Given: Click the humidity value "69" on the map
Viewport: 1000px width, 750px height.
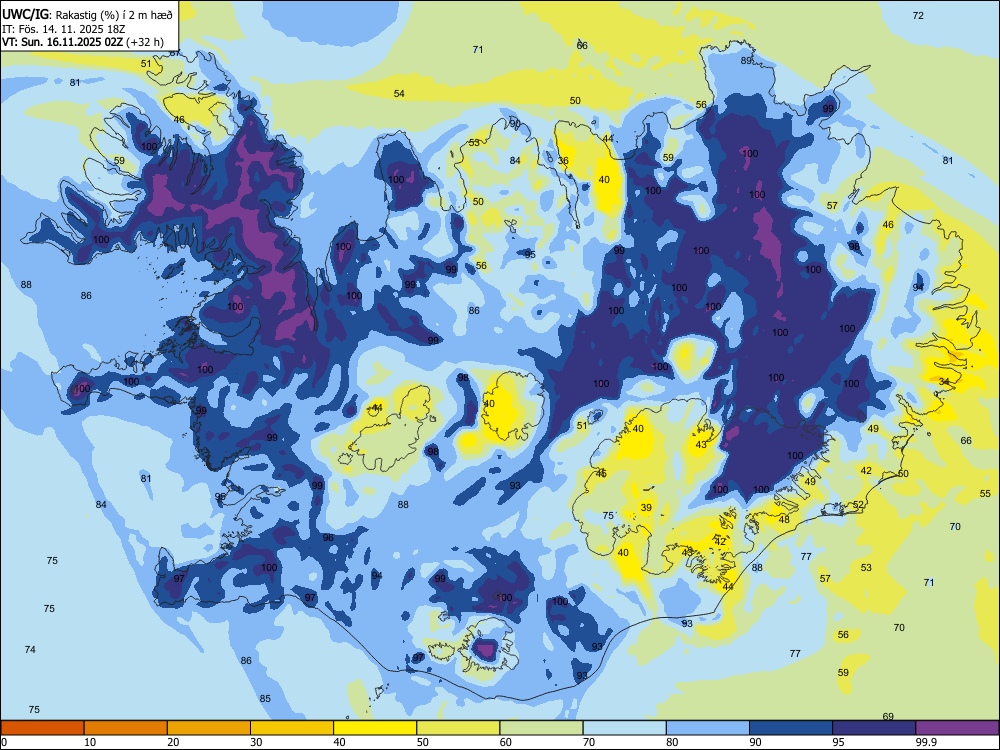Looking at the screenshot, I should [888, 716].
